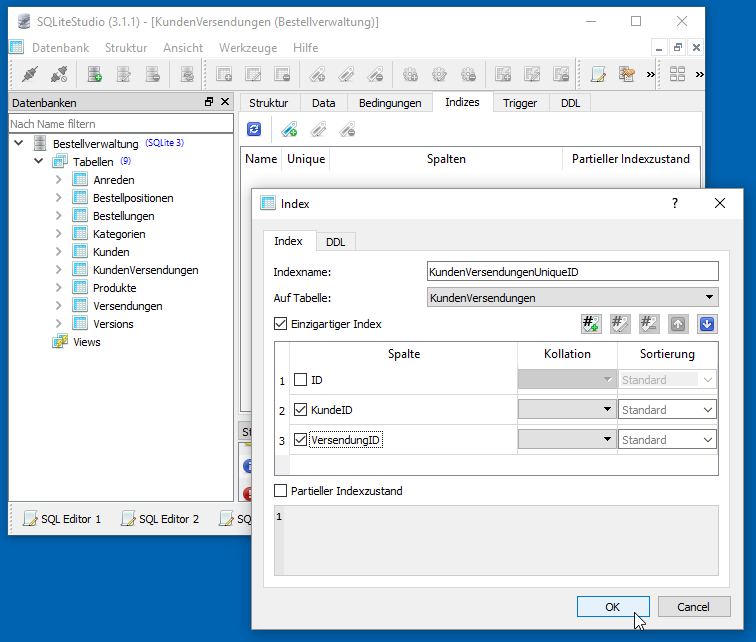Image resolution: width=756 pixels, height=642 pixels.
Task: Open the Werkzeuge menu
Action: tap(248, 48)
